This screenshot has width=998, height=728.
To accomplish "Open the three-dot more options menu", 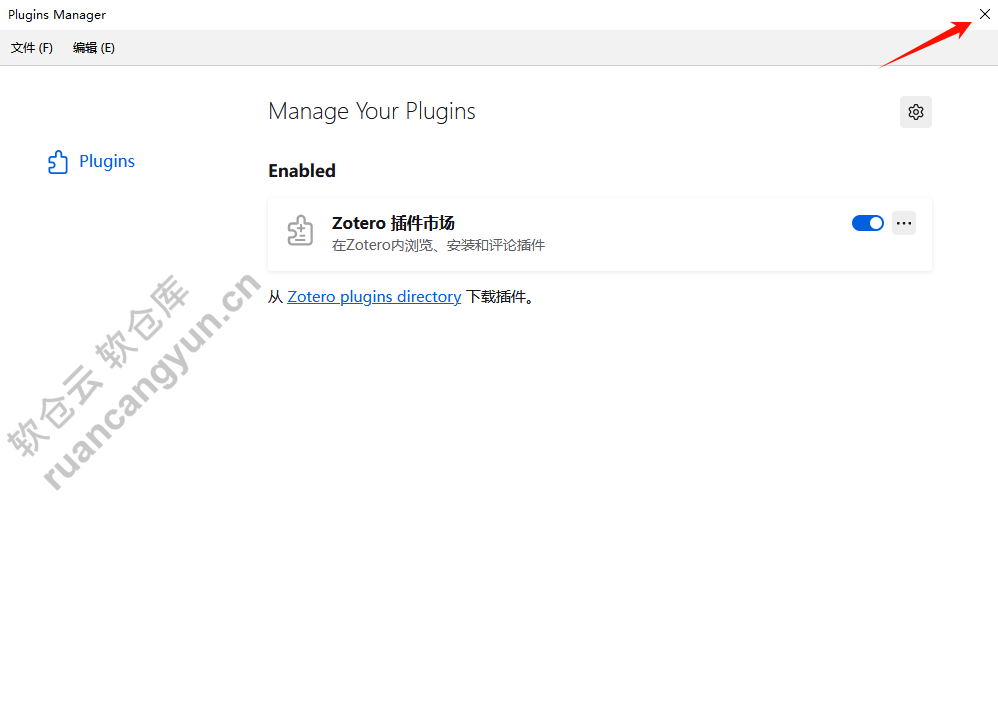I will click(904, 223).
